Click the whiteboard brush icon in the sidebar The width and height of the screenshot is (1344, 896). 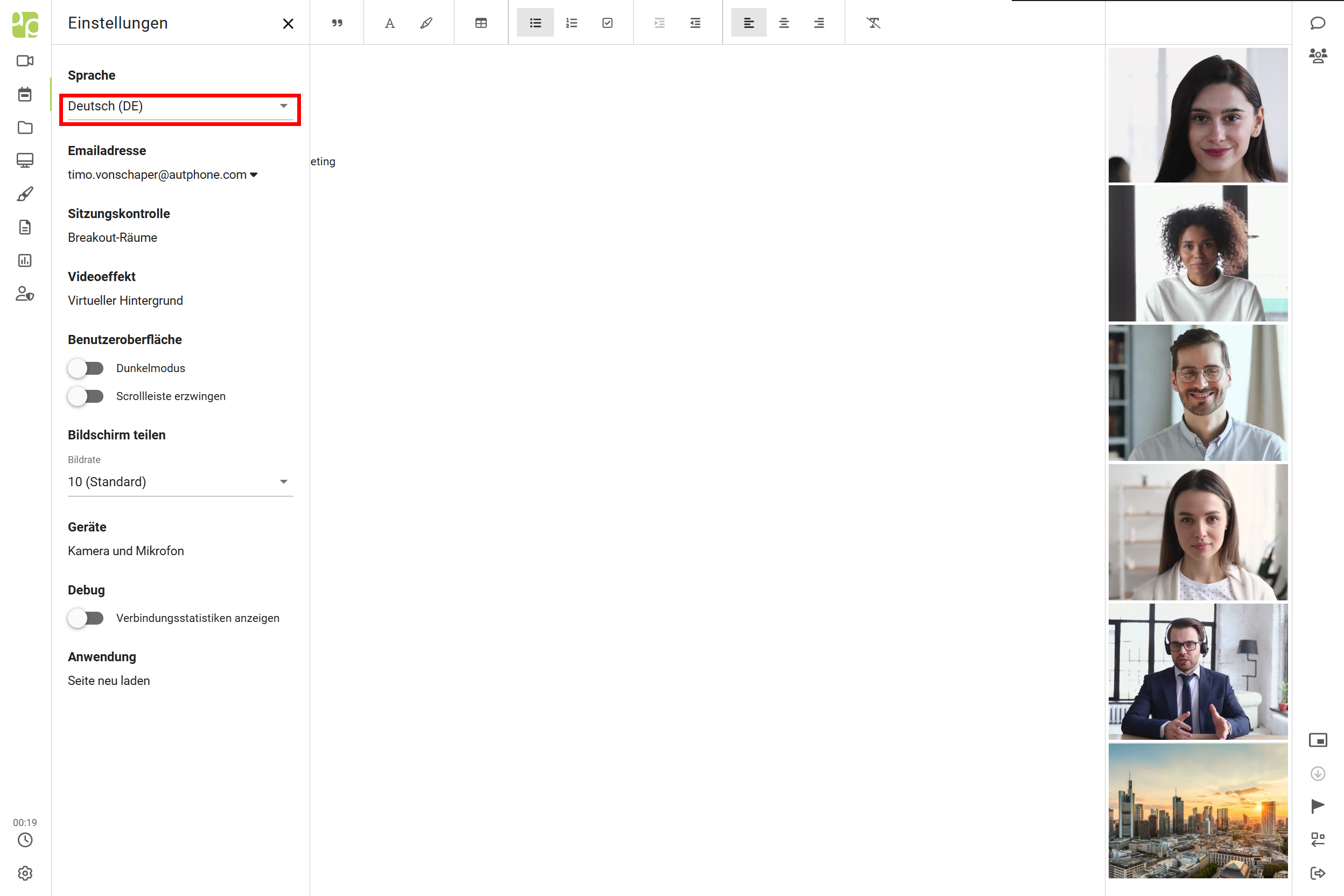25,194
